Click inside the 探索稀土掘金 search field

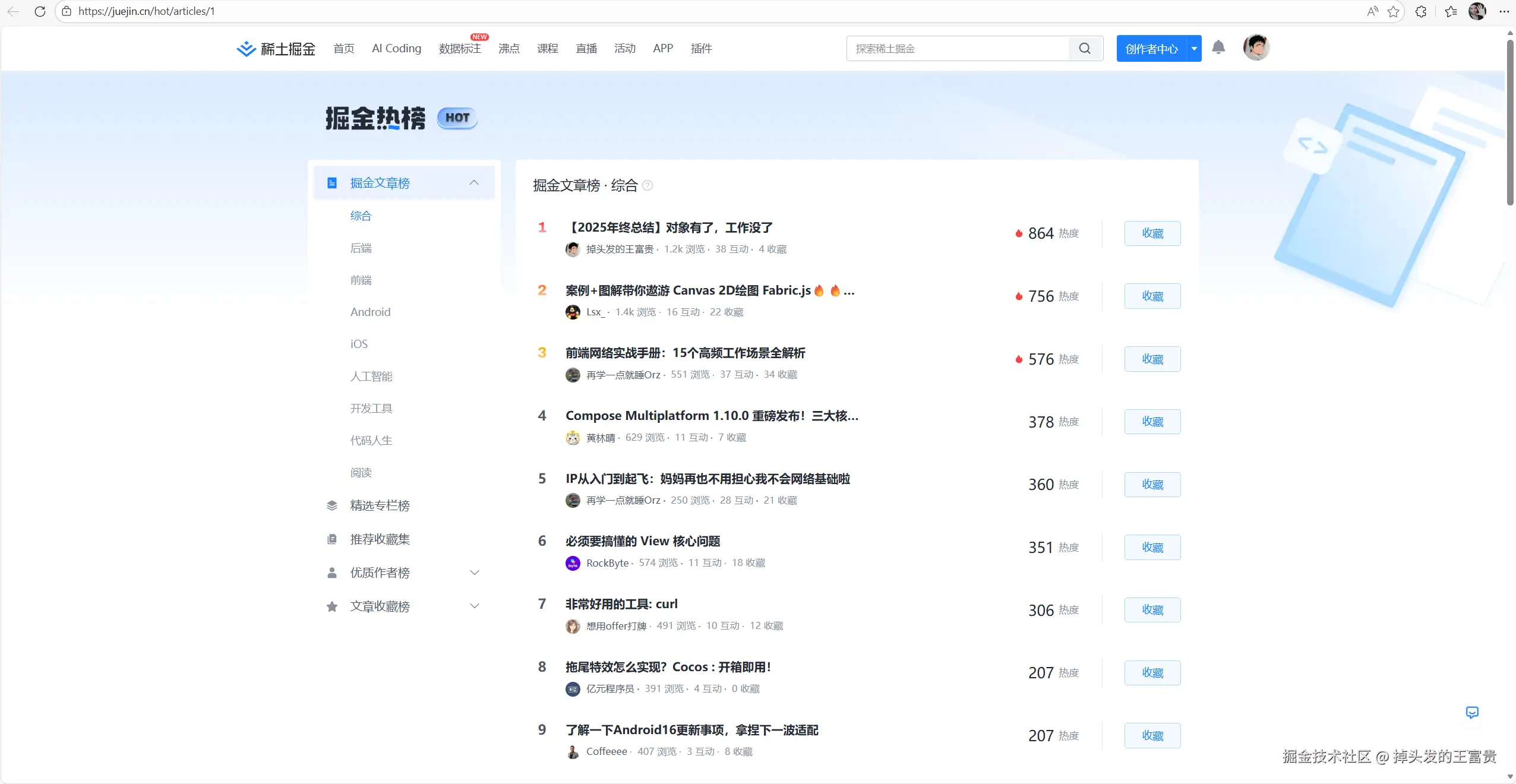tap(950, 48)
